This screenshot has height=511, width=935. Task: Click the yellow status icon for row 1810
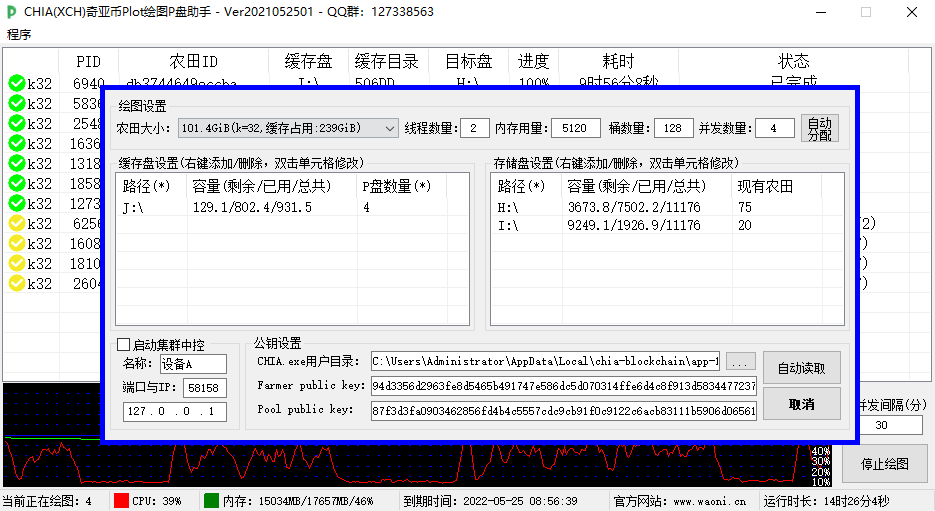point(17,264)
